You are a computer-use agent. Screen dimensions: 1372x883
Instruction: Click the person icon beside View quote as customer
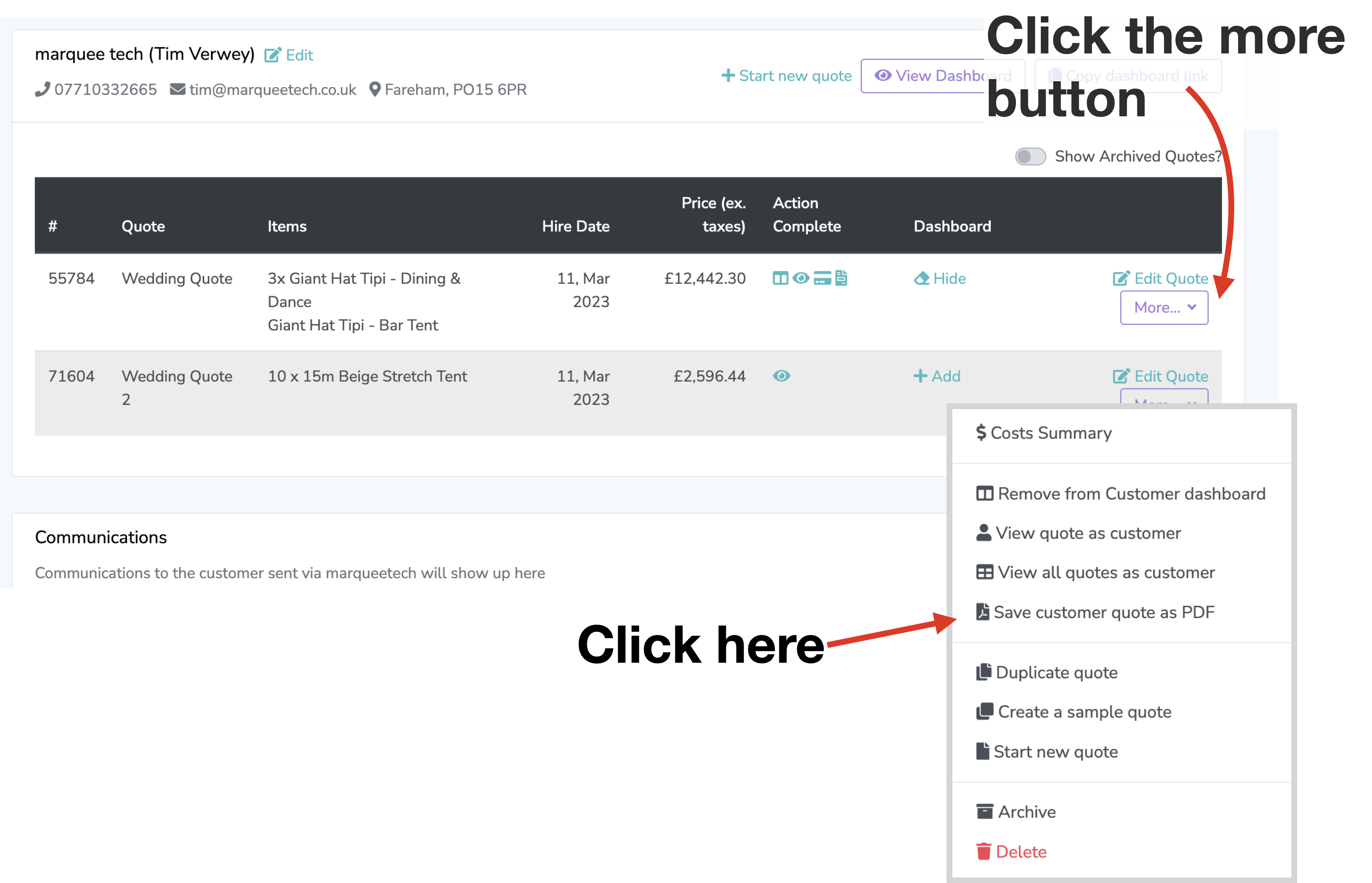(984, 533)
